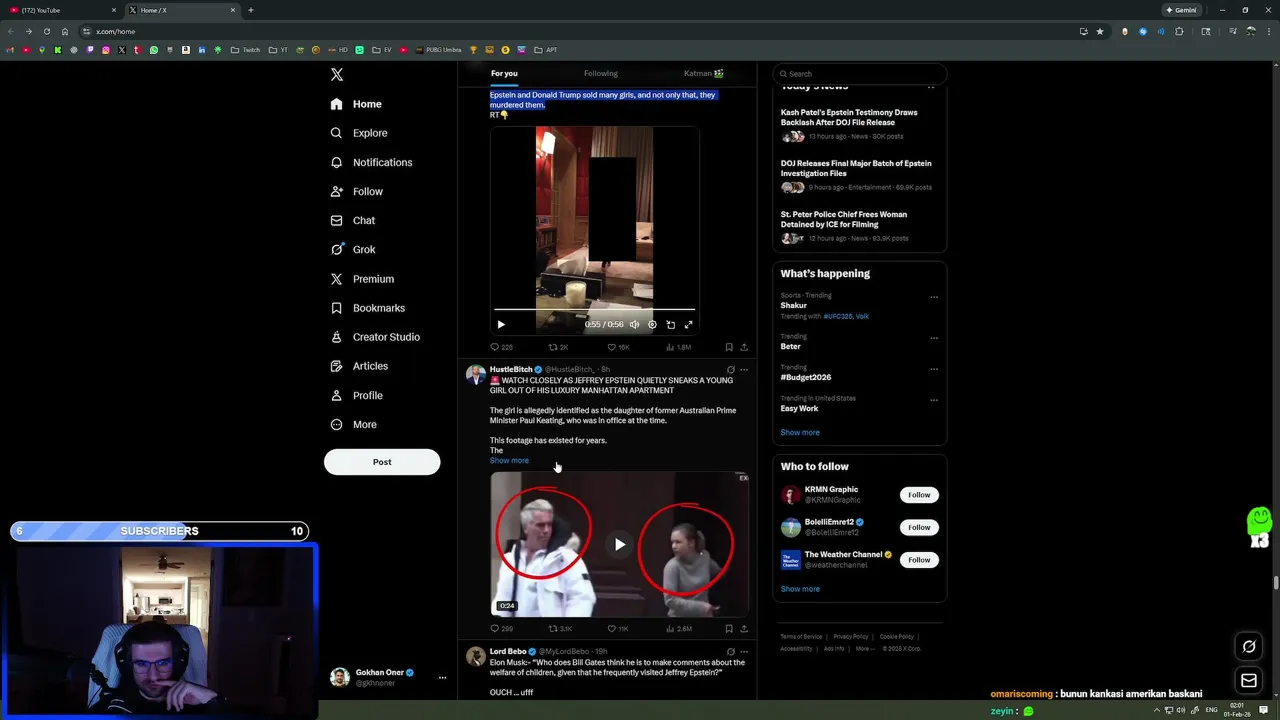Go to Home in sidebar
Image resolution: width=1280 pixels, height=720 pixels.
click(x=356, y=104)
